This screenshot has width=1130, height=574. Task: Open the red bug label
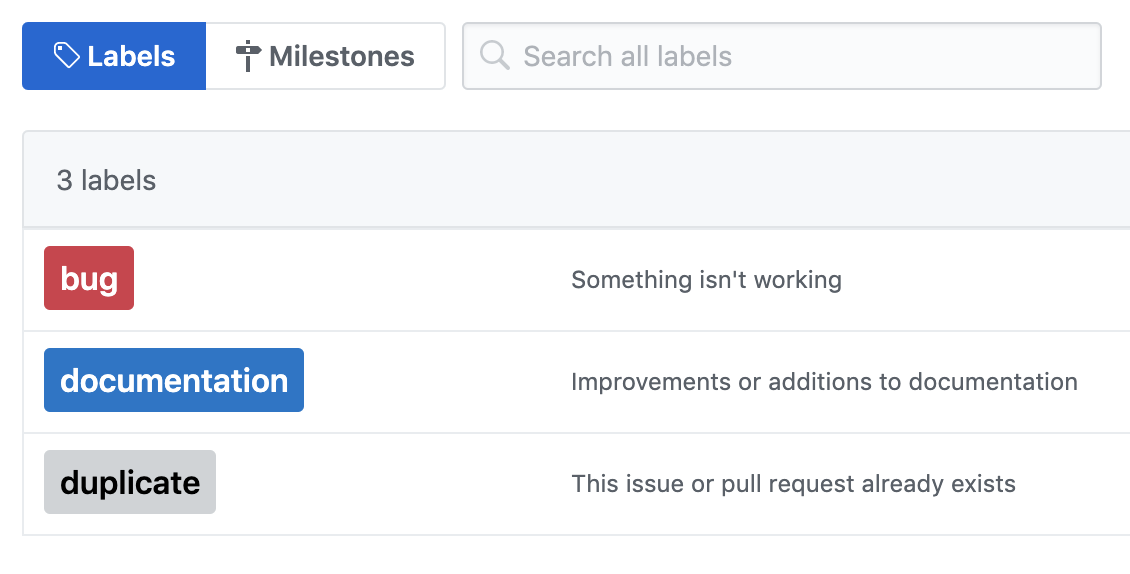(89, 278)
